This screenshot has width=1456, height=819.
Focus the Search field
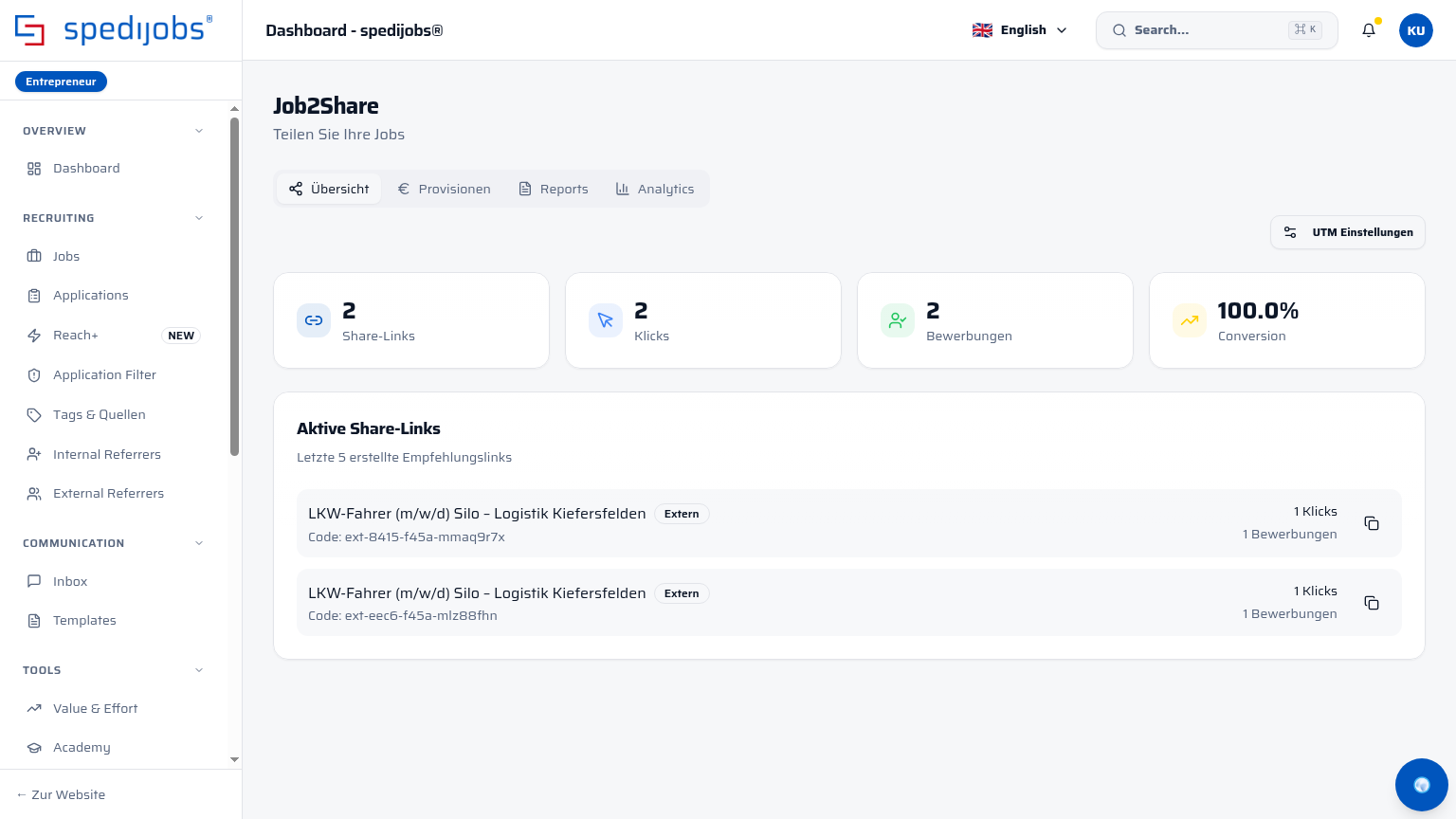pos(1217,30)
